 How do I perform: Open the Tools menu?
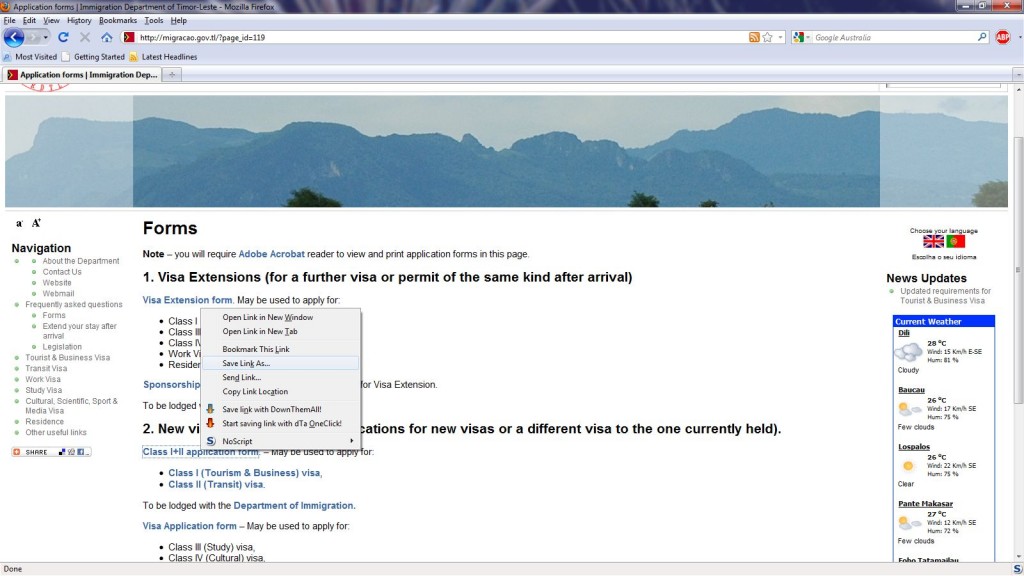(153, 20)
